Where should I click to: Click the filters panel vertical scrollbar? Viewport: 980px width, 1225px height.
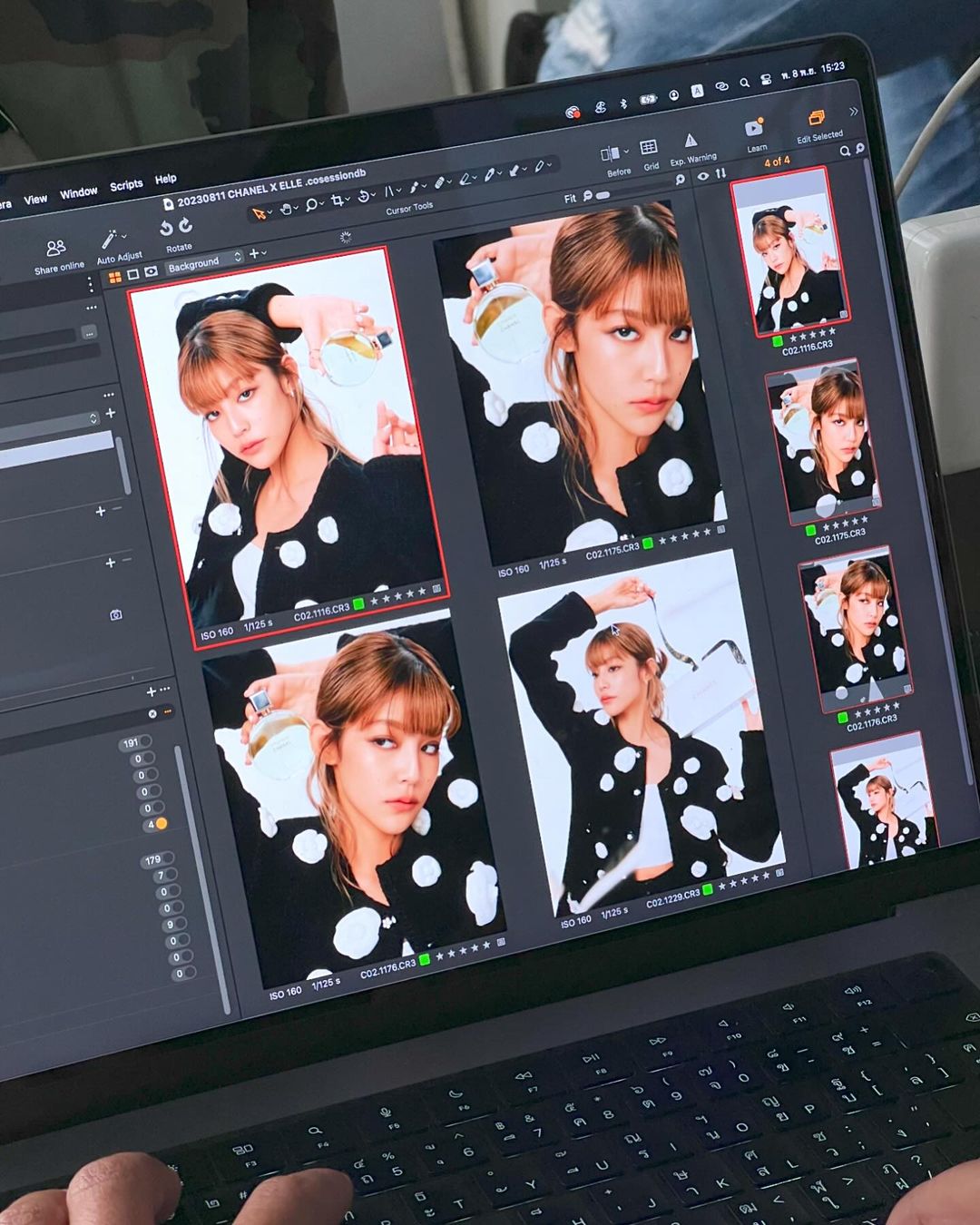coord(201,878)
